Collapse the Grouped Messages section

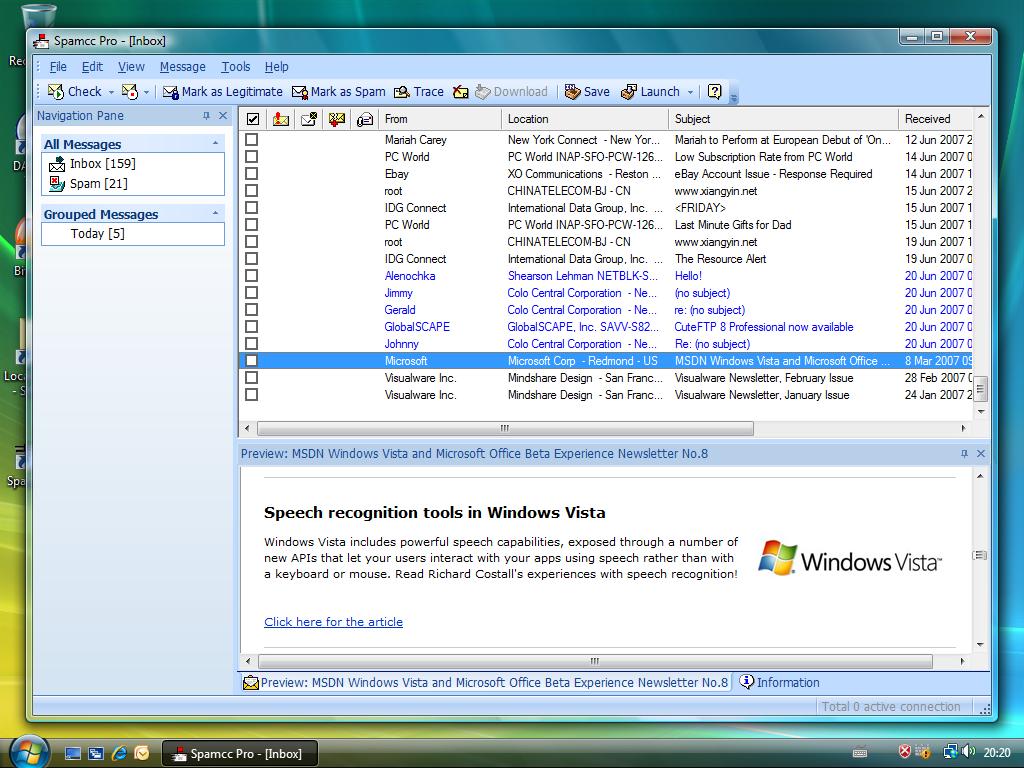pos(215,214)
